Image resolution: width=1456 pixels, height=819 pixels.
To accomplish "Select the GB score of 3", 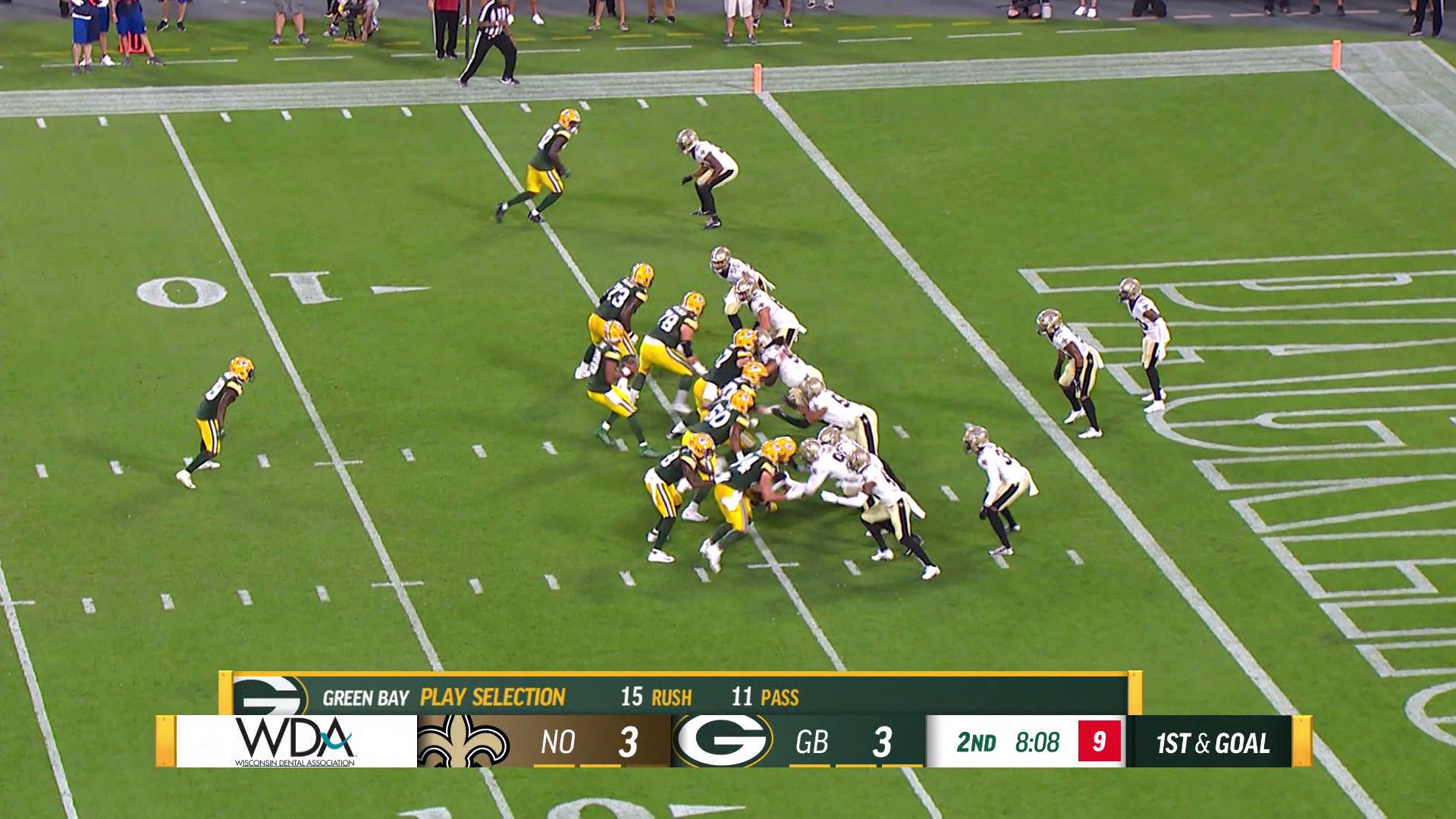I will [x=881, y=742].
